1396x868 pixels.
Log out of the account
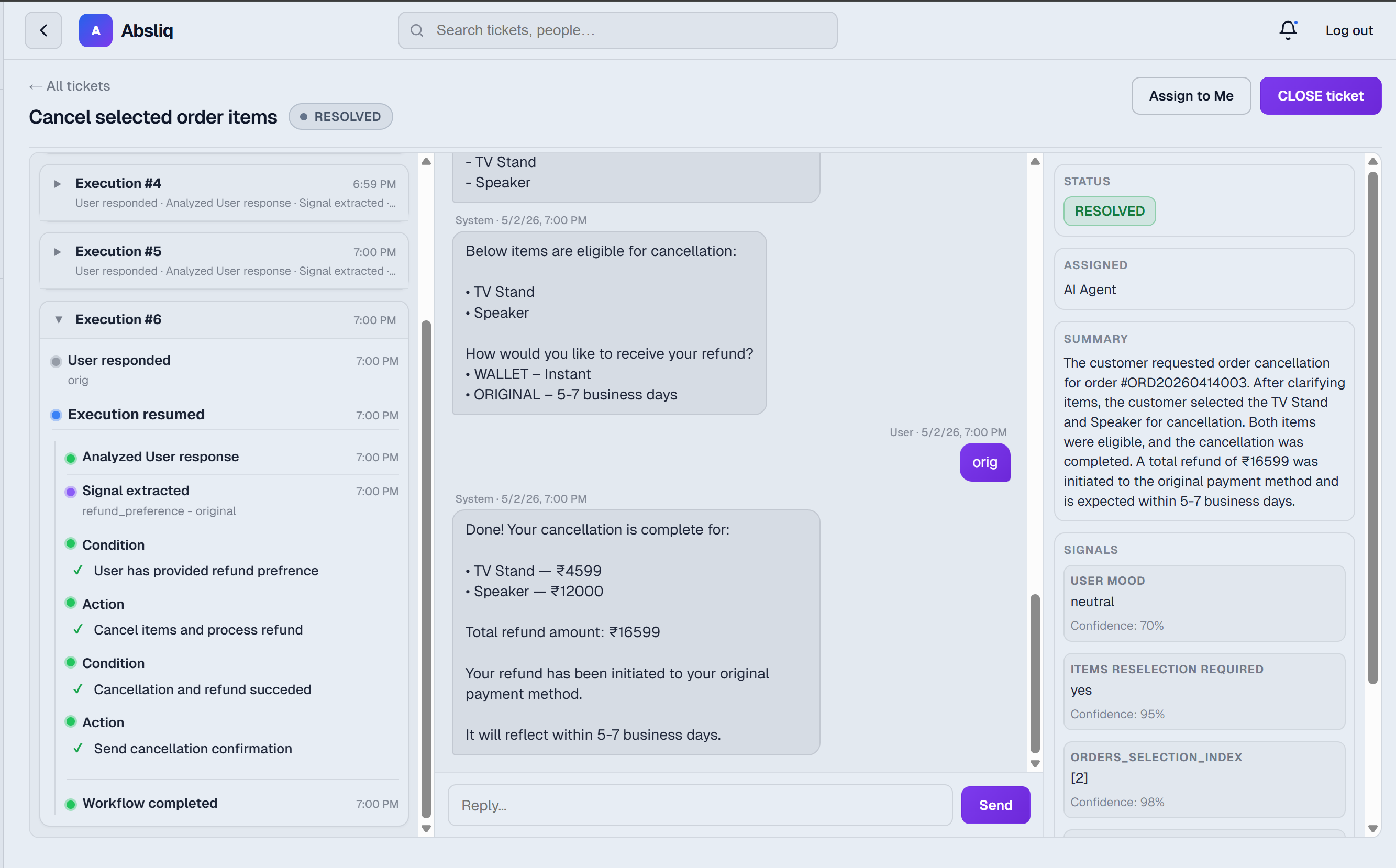tap(1349, 30)
